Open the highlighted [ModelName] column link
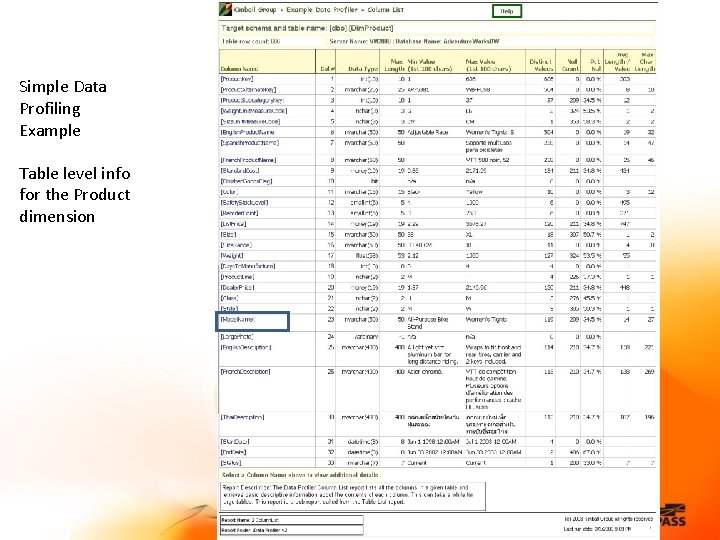This screenshot has width=720, height=540. (x=237, y=320)
